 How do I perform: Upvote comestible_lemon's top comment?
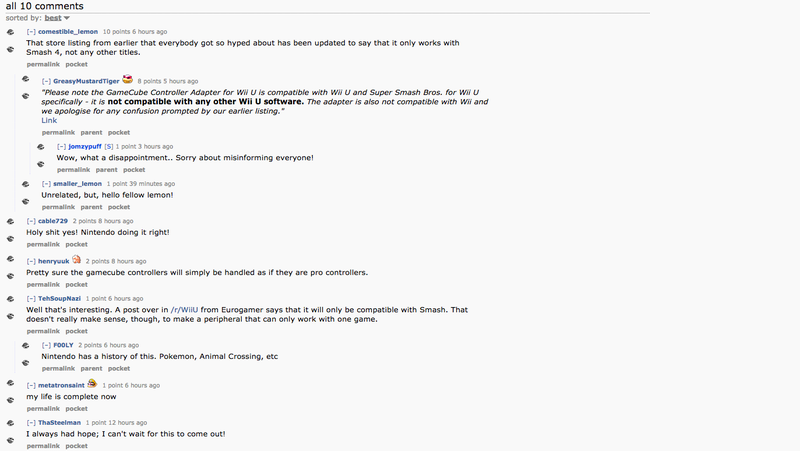(x=10, y=32)
